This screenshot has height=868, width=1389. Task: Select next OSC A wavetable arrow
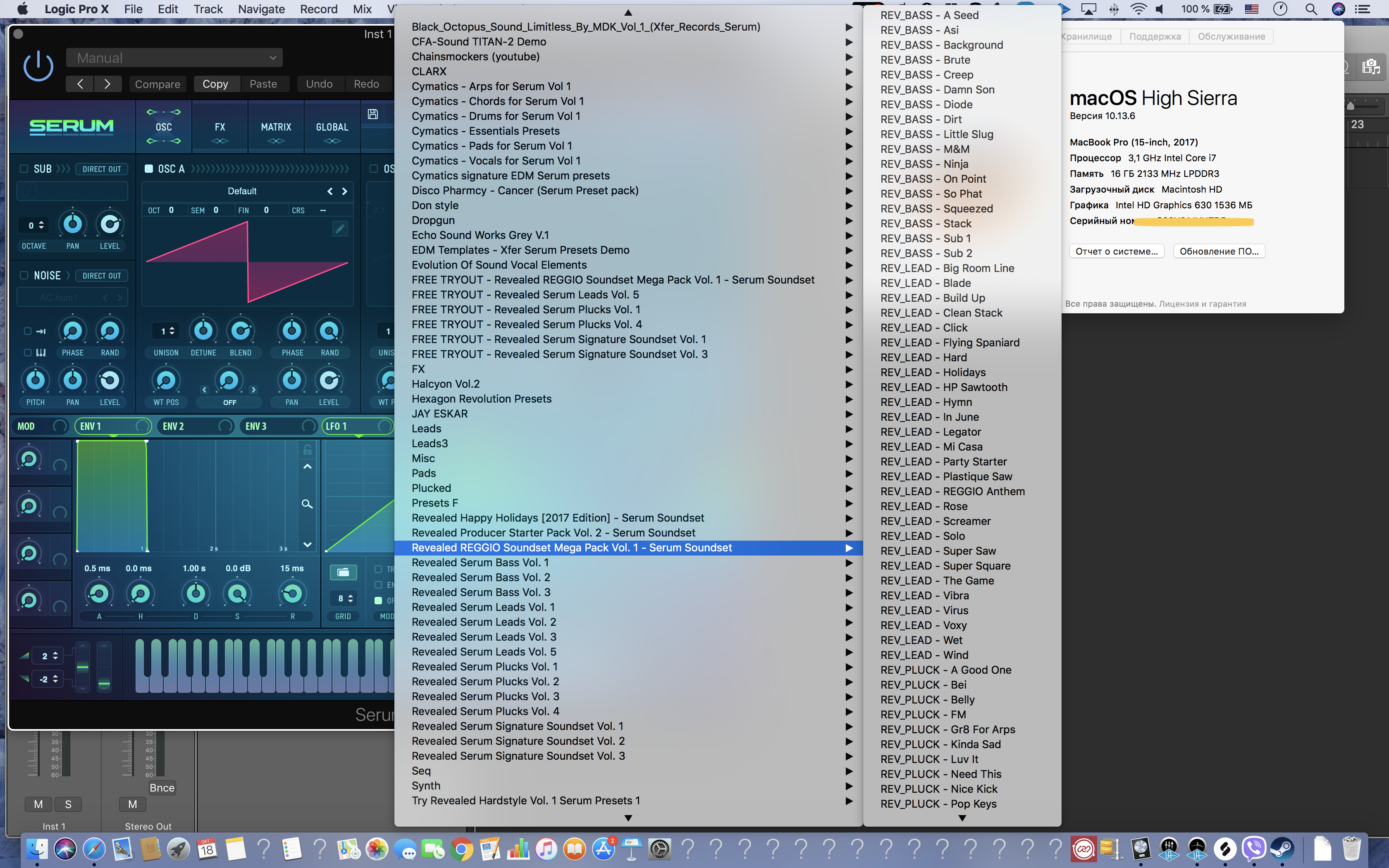click(344, 191)
